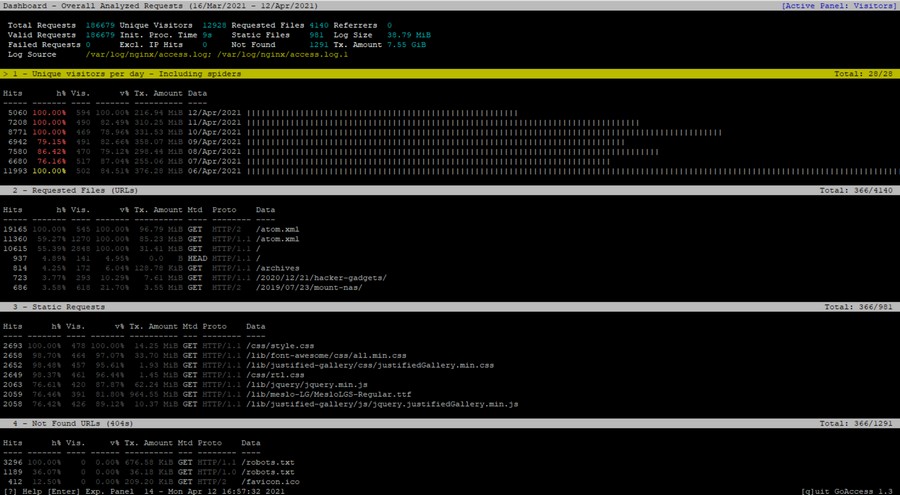Select the 09/Apr/2021 visitors row date
Image resolution: width=900 pixels, height=495 pixels.
(x=214, y=142)
